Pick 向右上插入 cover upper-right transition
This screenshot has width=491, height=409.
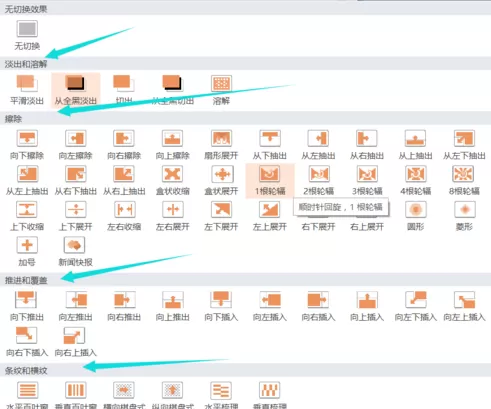click(x=76, y=342)
